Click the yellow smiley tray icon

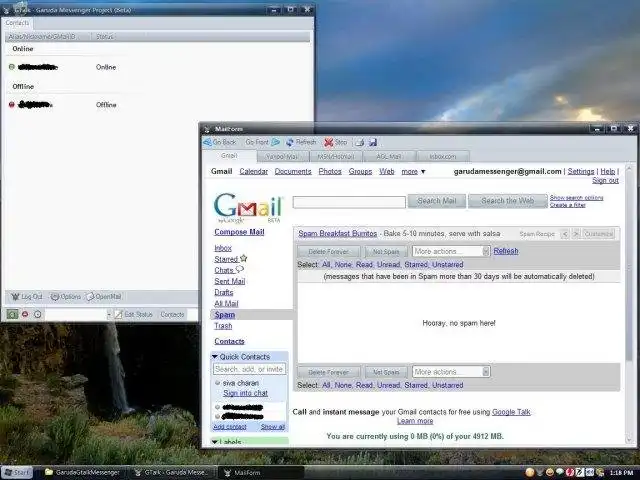(x=550, y=473)
